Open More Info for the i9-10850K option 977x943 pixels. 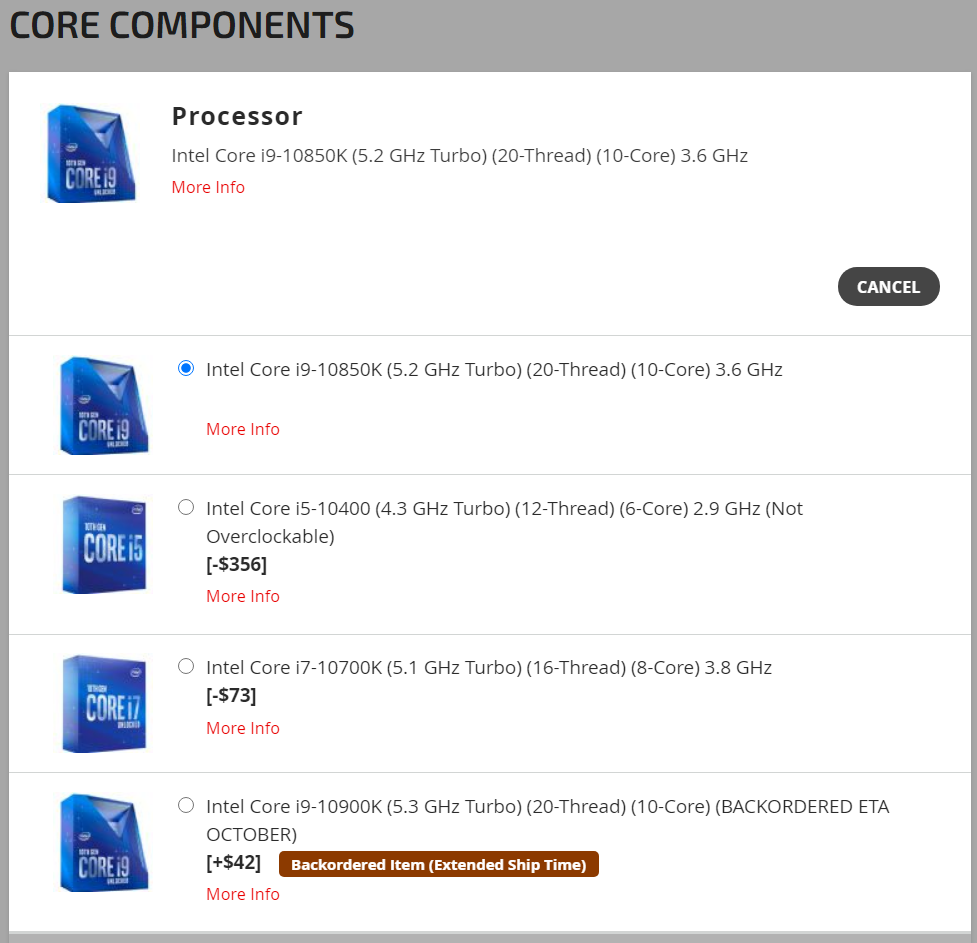pos(243,429)
